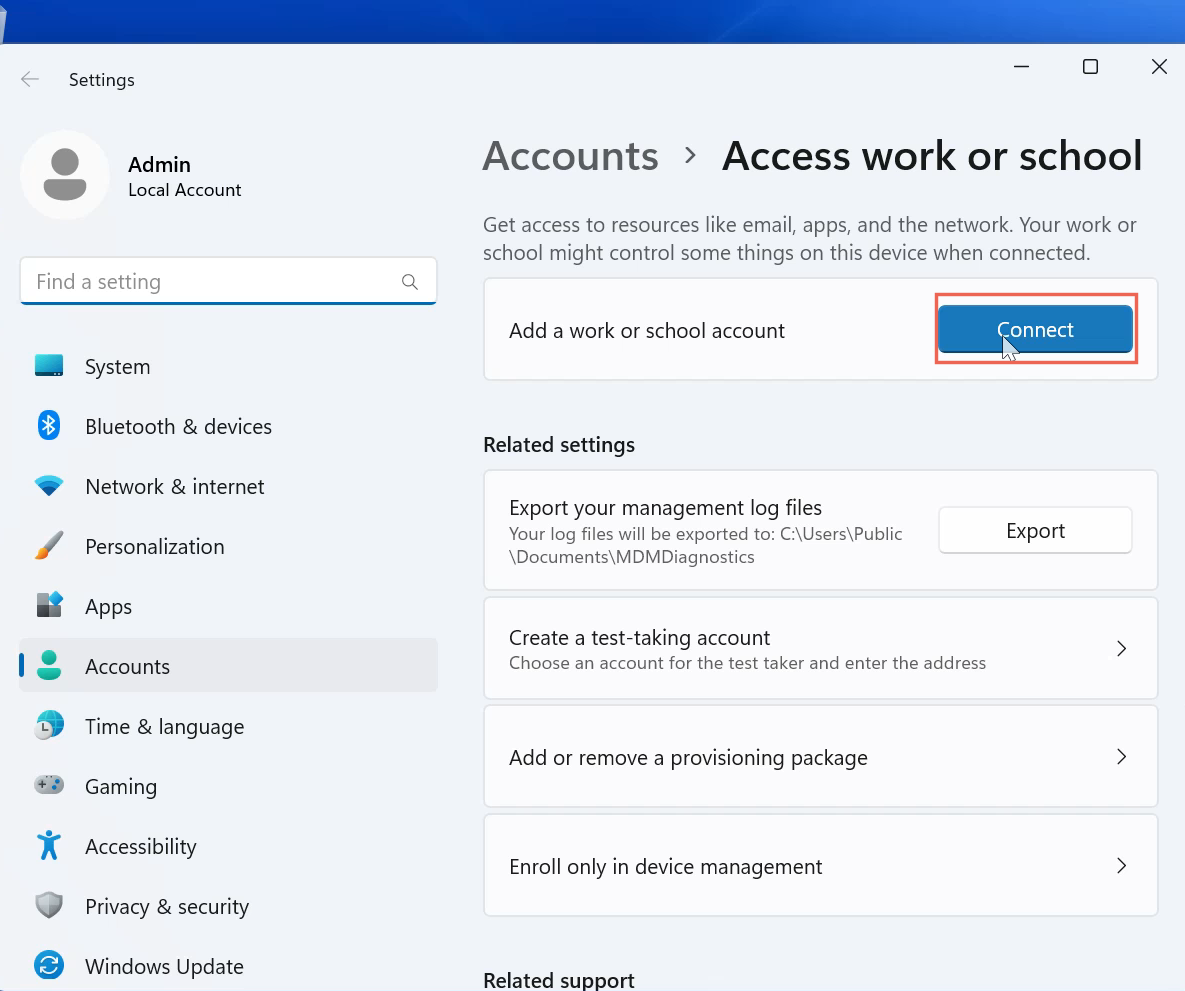Click the search magnifier icon
The image size is (1185, 991).
pos(410,282)
